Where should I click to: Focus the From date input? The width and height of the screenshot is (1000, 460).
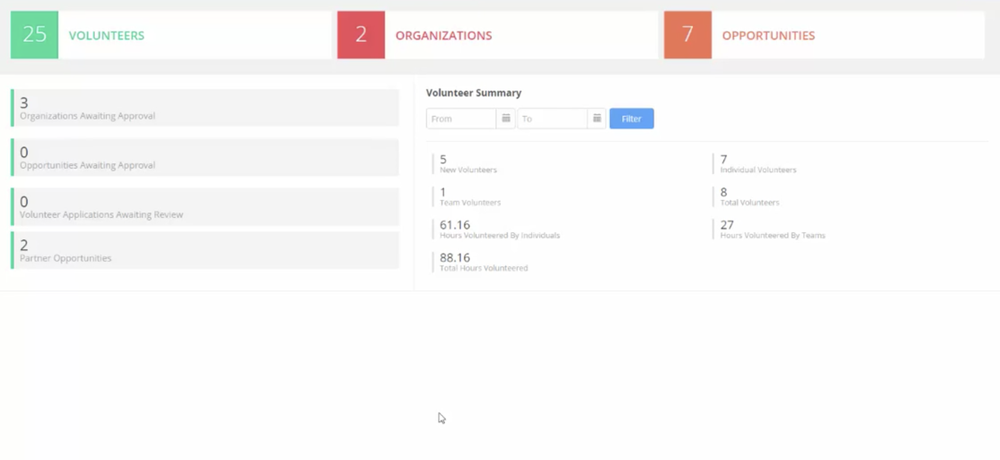pyautogui.click(x=461, y=119)
